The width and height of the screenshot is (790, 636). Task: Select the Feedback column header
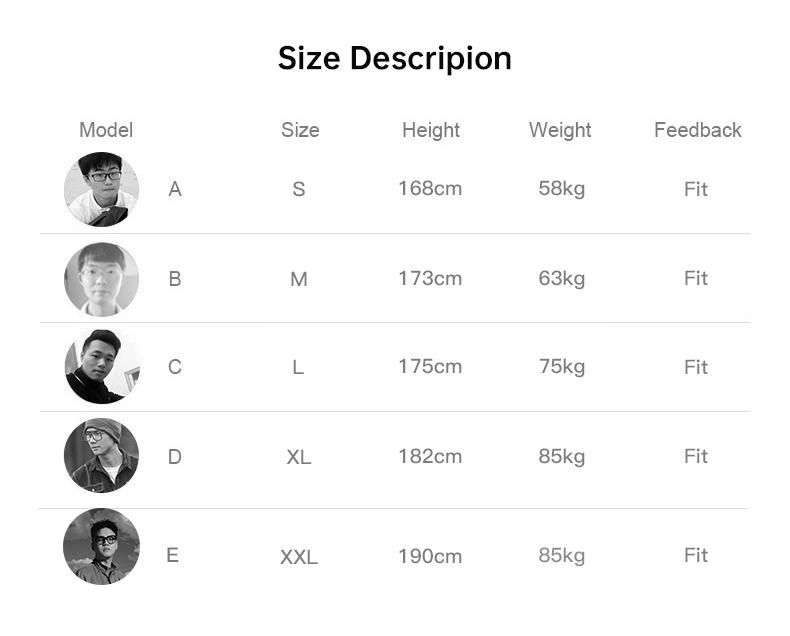point(698,130)
